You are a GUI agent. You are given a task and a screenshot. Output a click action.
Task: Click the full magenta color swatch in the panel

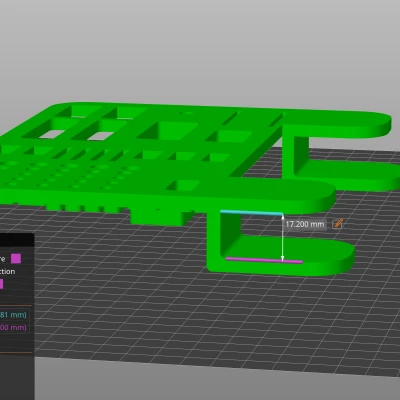pyautogui.click(x=16, y=258)
